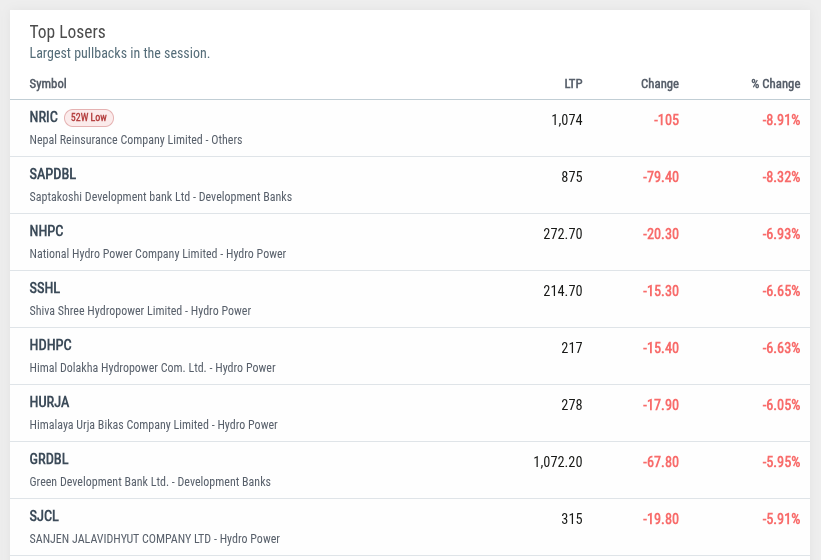This screenshot has width=821, height=560.
Task: Select 'Himalaya Urja Bikas Company Limited' description
Action: 119,425
